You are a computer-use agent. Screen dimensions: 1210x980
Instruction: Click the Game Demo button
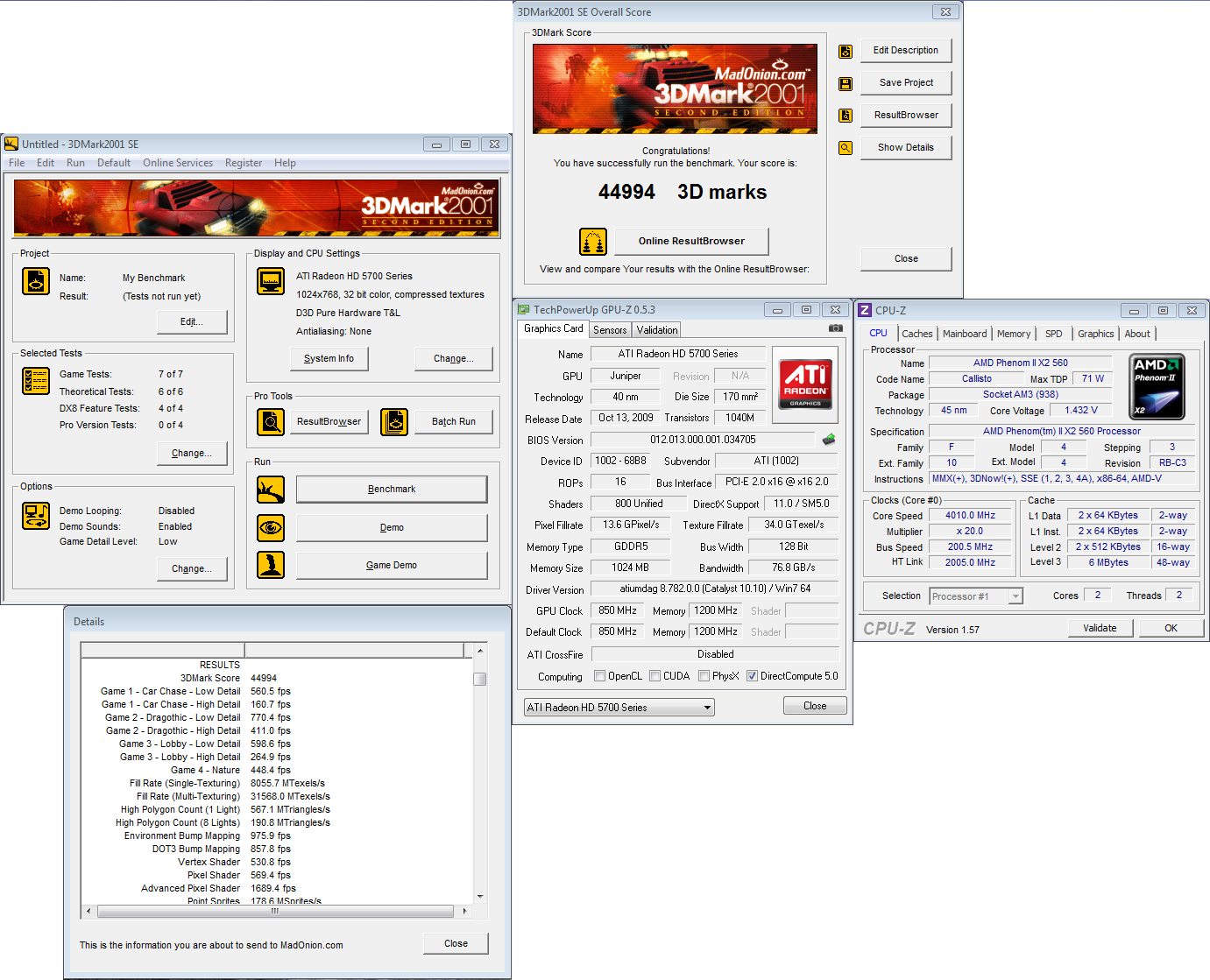(x=392, y=566)
